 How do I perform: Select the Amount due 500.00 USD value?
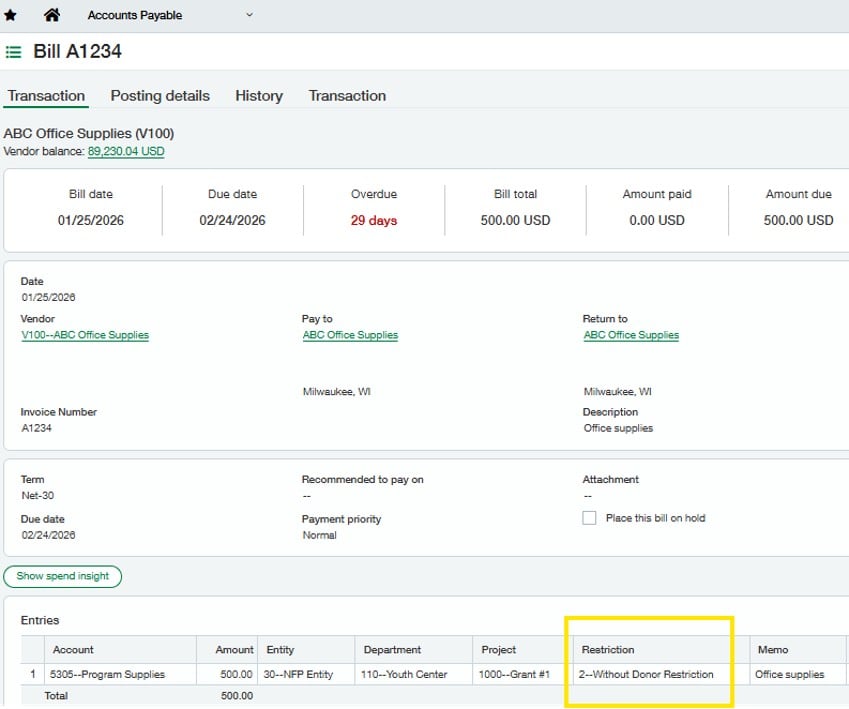coord(799,220)
